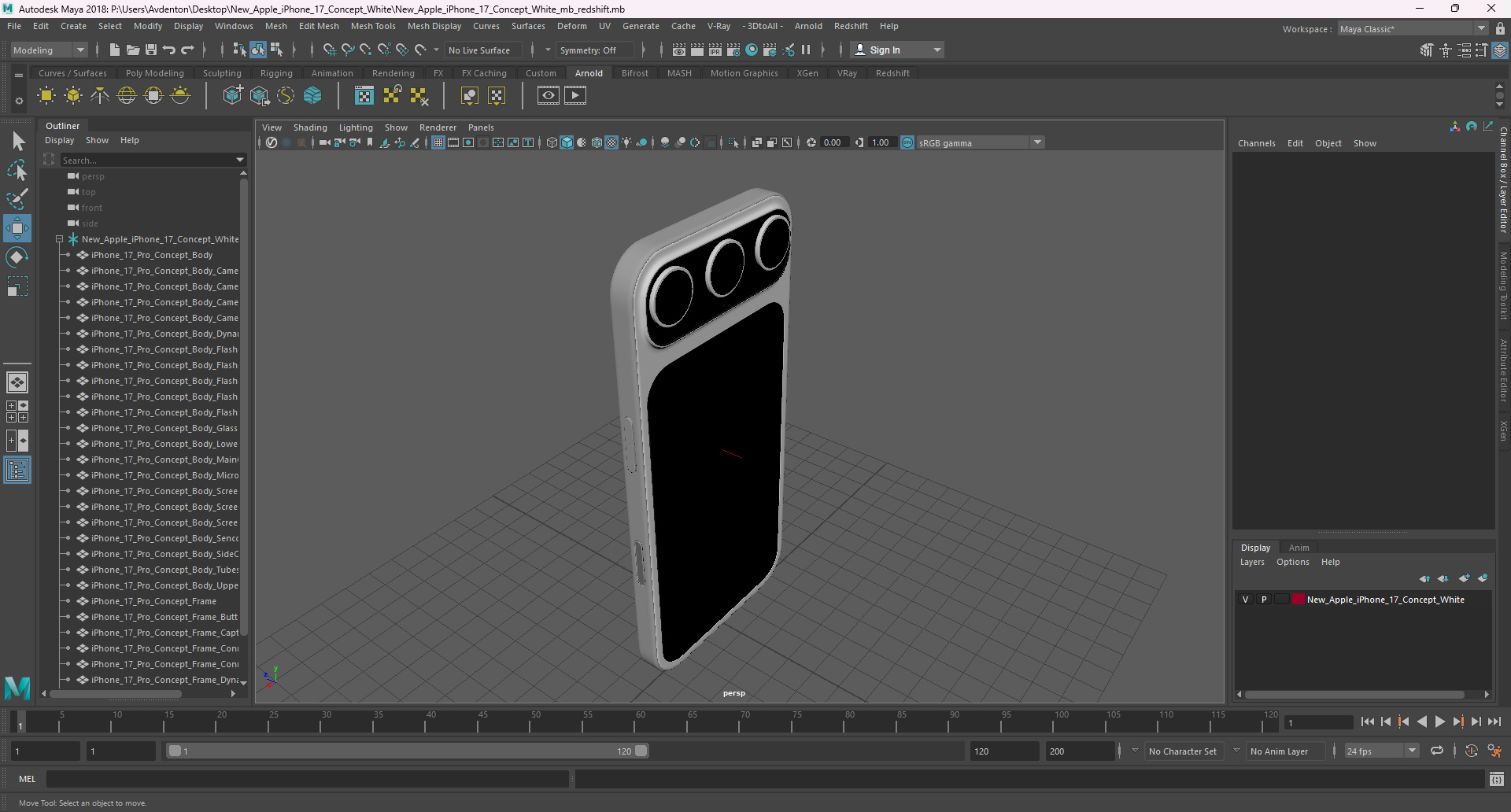
Task: Collapse New_Apple_iPhone_17_Concept_White group in Outliner
Action: (x=59, y=239)
